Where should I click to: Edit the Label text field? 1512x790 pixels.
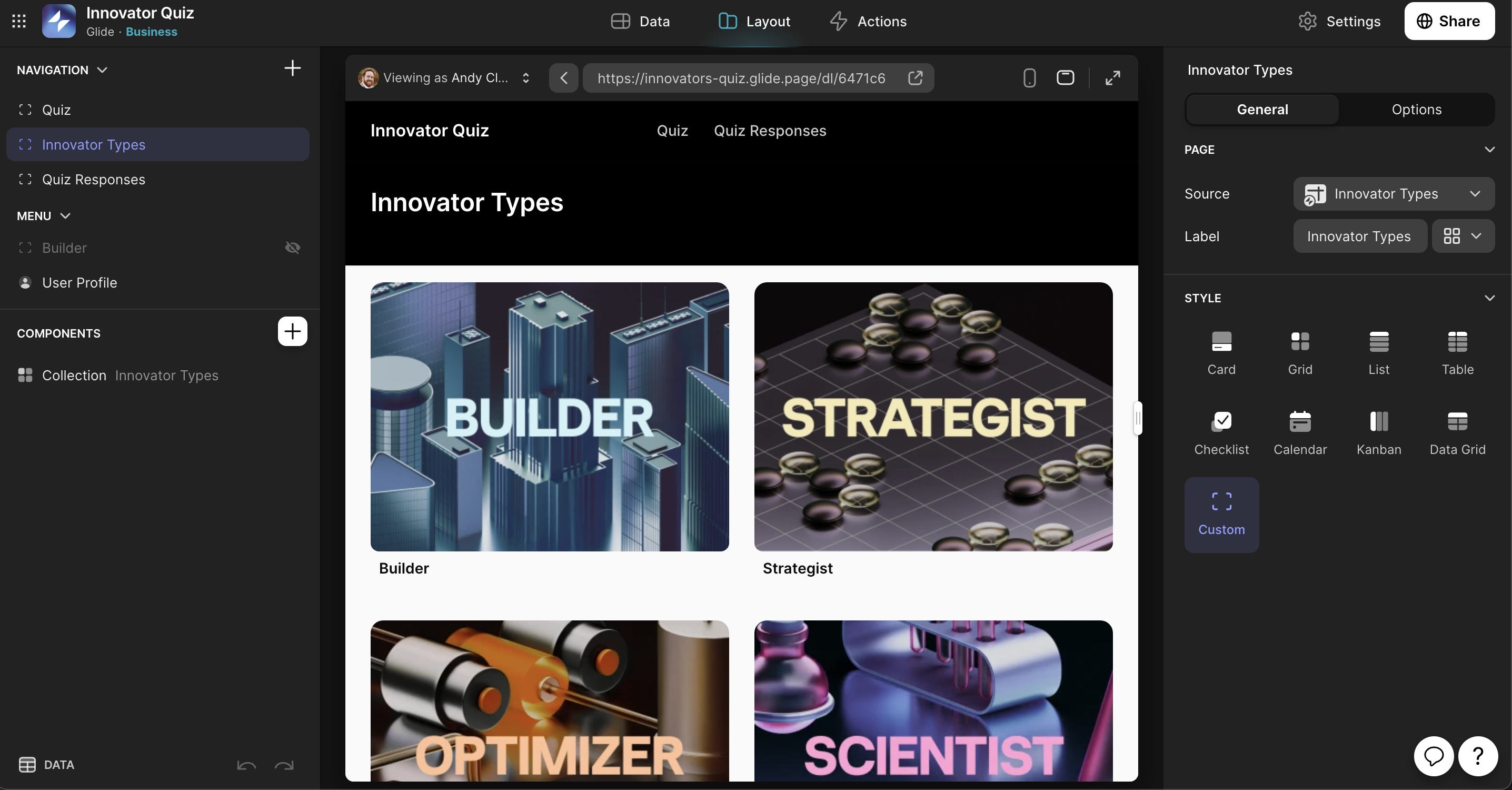(x=1359, y=236)
